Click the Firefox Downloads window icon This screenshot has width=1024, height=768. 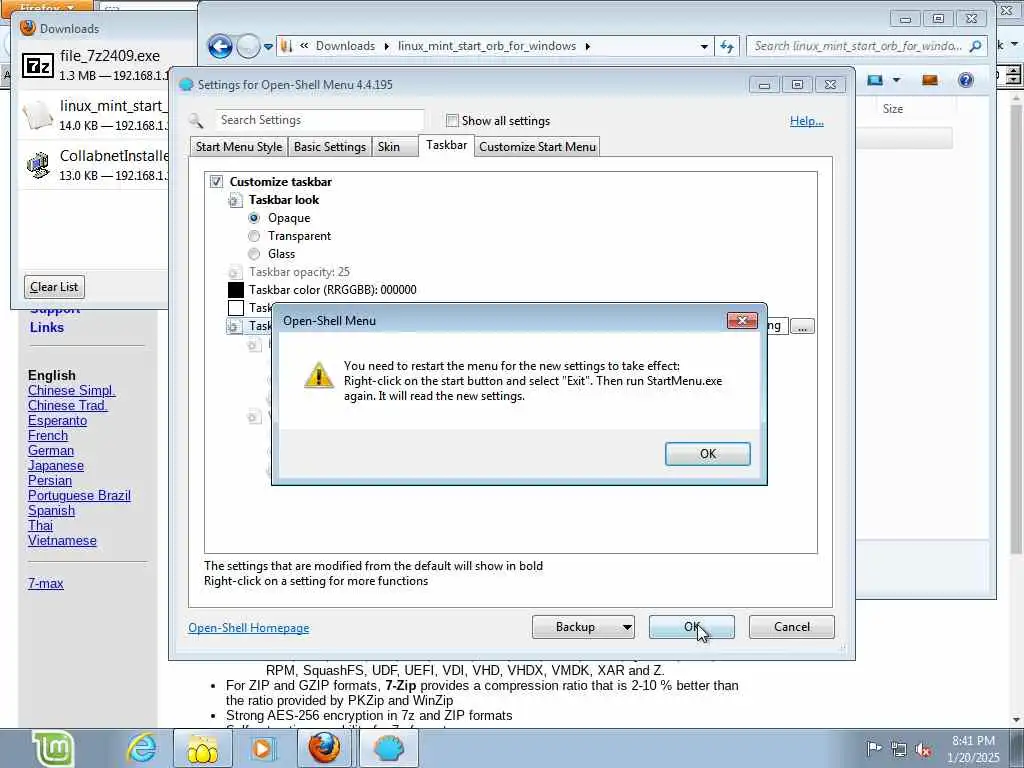click(27, 27)
